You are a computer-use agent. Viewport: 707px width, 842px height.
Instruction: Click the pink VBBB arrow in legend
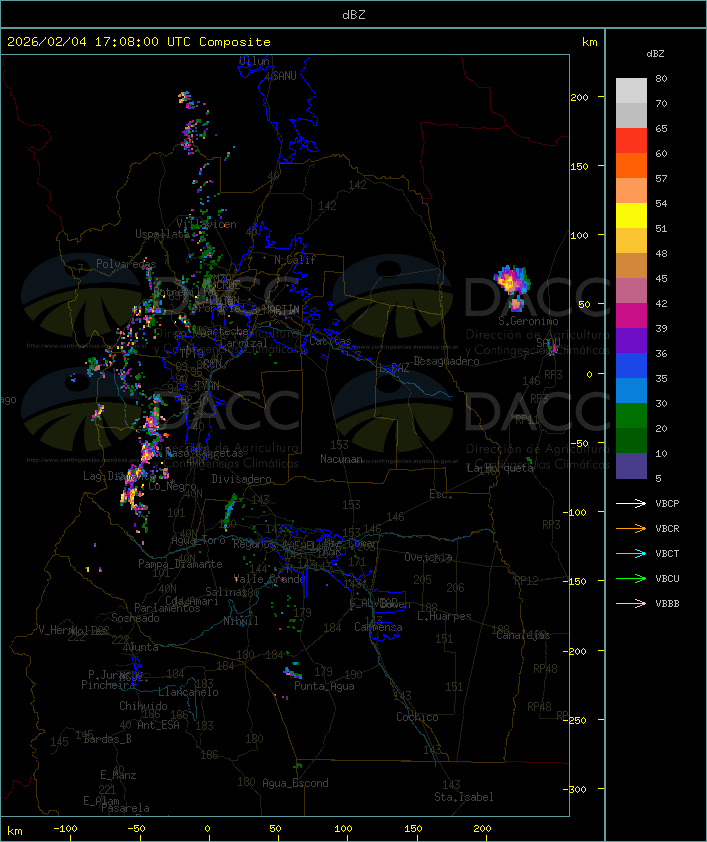point(631,604)
